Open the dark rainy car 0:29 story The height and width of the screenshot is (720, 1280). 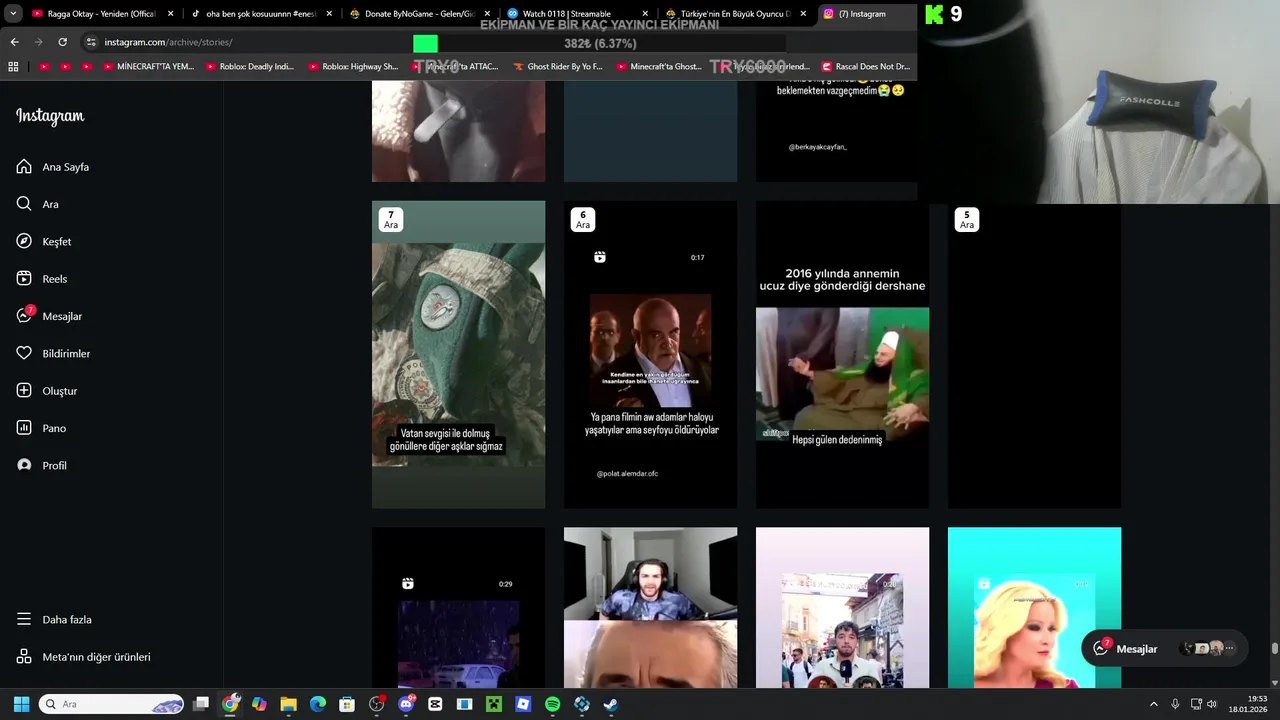click(x=458, y=608)
